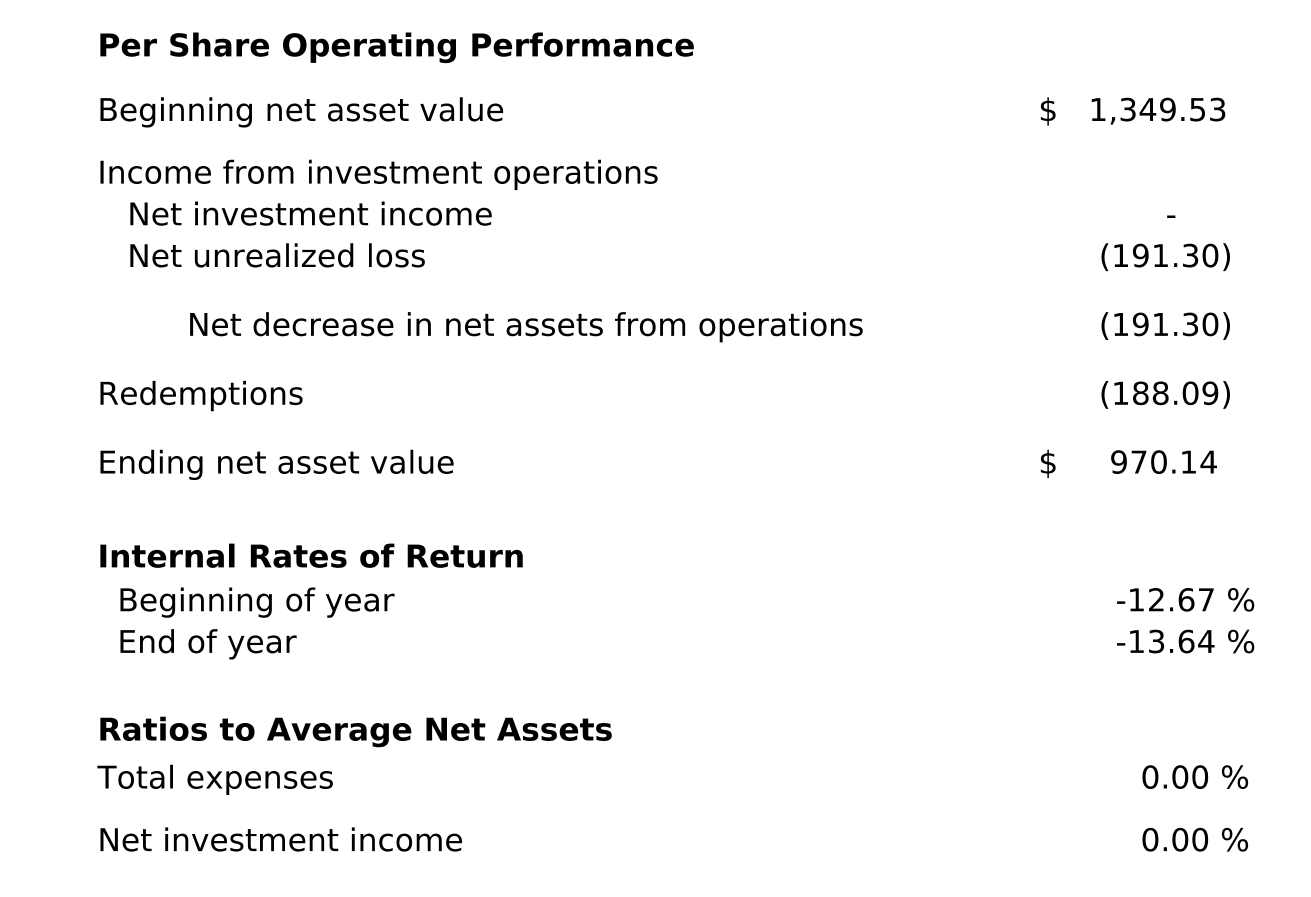
Task: Select the 970.14 ending value
Action: pyautogui.click(x=1163, y=463)
